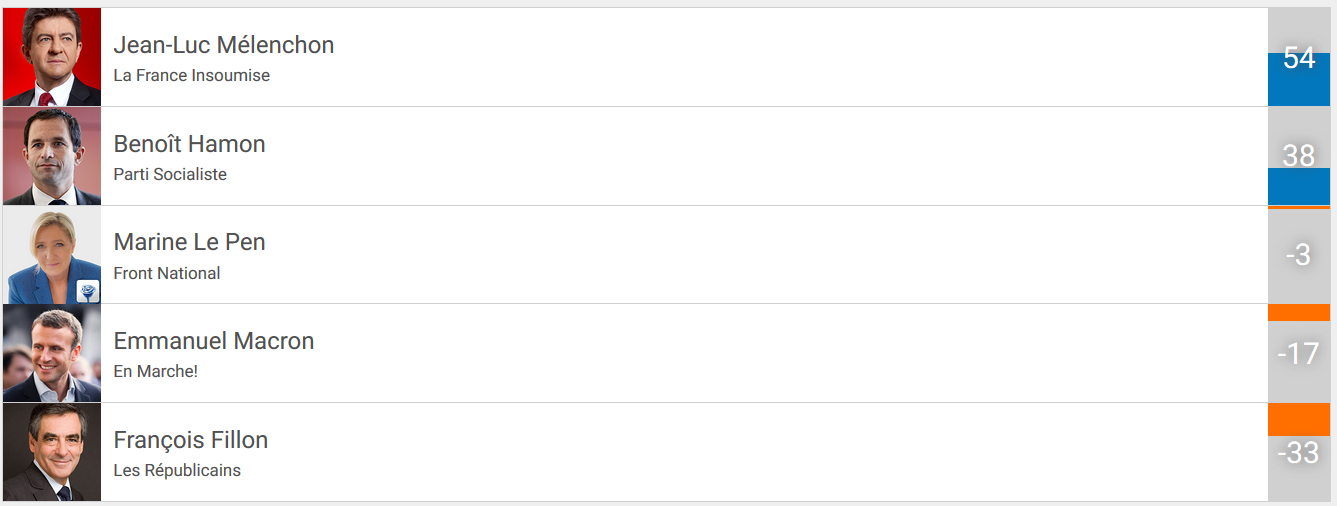Image resolution: width=1337 pixels, height=506 pixels.
Task: Click the score box showing -3
Action: click(1298, 255)
